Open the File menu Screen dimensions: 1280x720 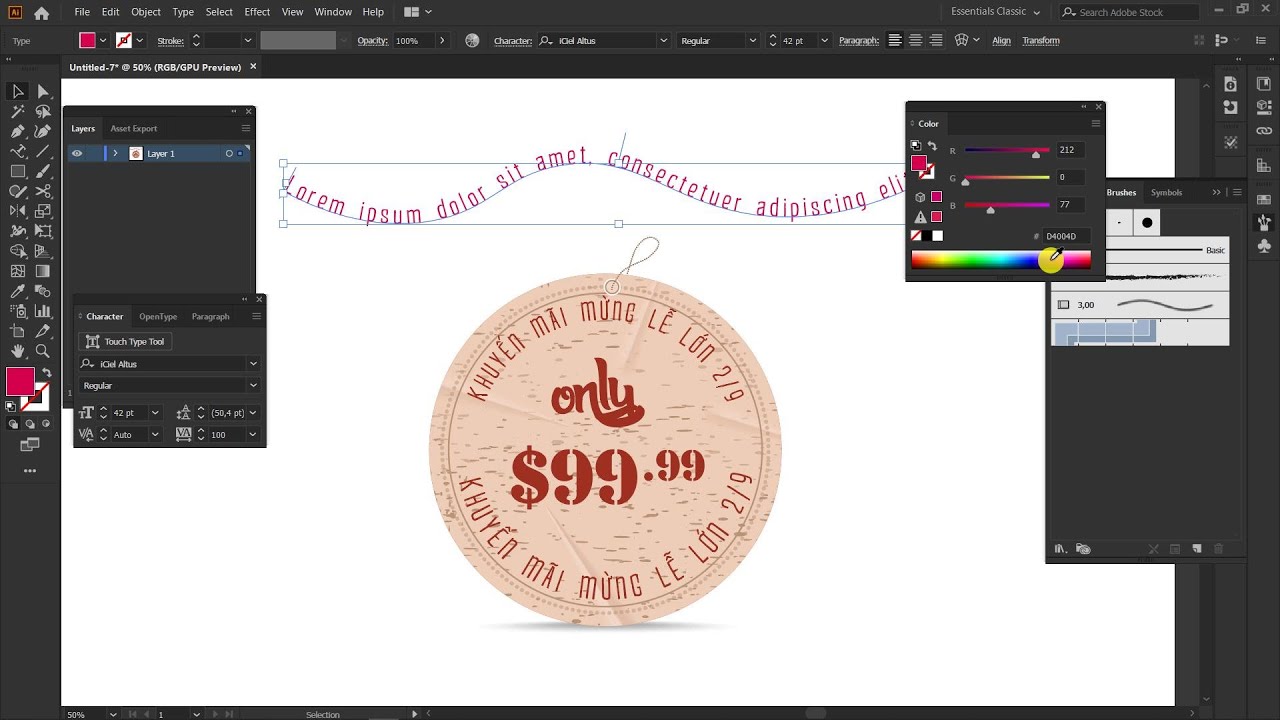pyautogui.click(x=82, y=12)
